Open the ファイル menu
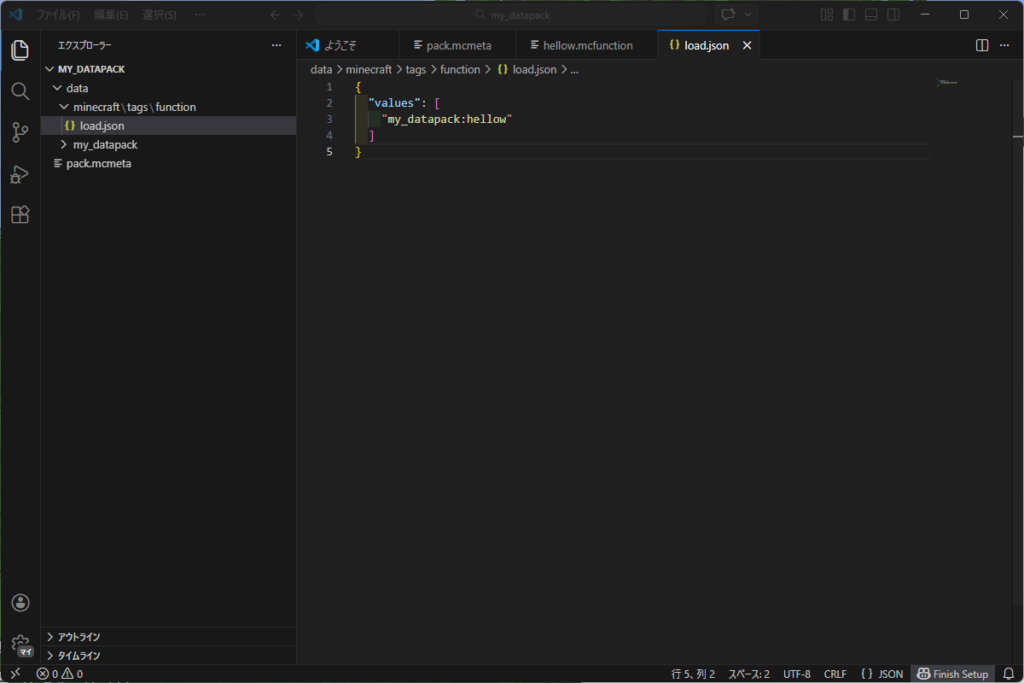Viewport: 1024px width, 683px height. pyautogui.click(x=58, y=15)
